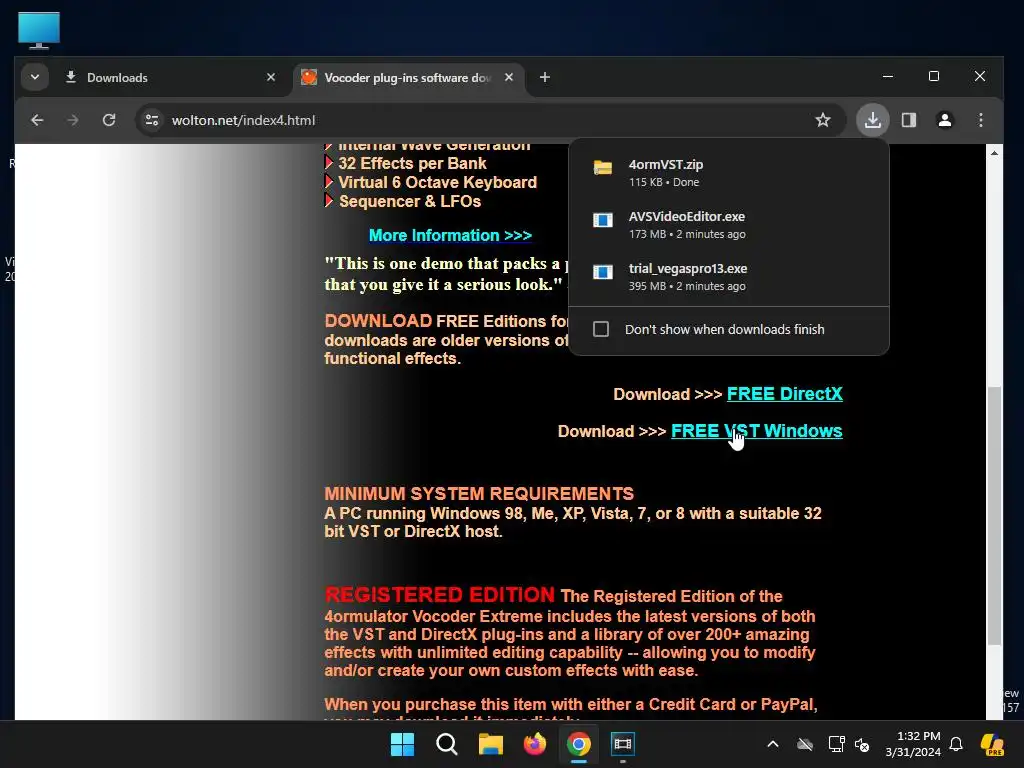Viewport: 1024px width, 768px height.
Task: View site information icon in address bar
Action: (x=152, y=120)
